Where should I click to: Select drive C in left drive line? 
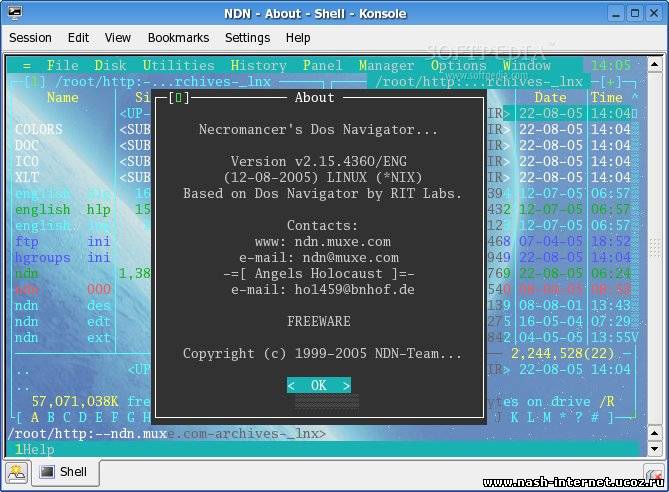pos(67,417)
